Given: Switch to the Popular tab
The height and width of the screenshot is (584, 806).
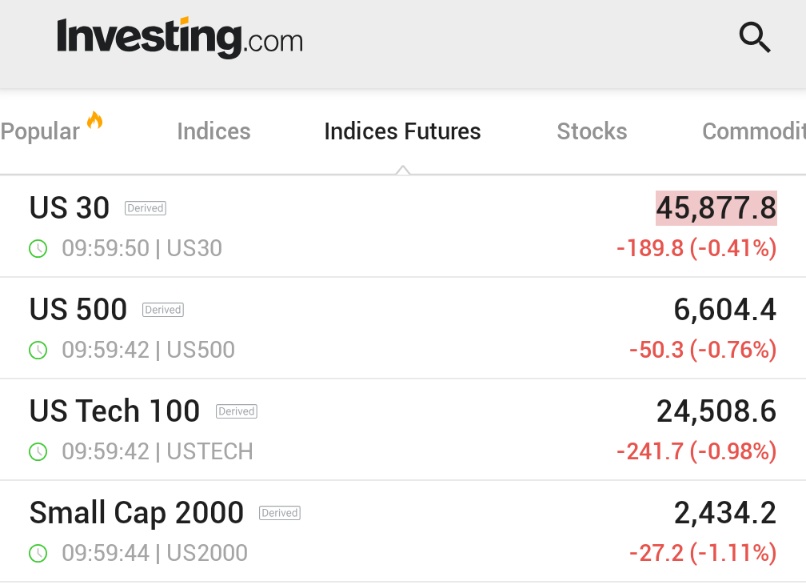Looking at the screenshot, I should click(x=40, y=131).
